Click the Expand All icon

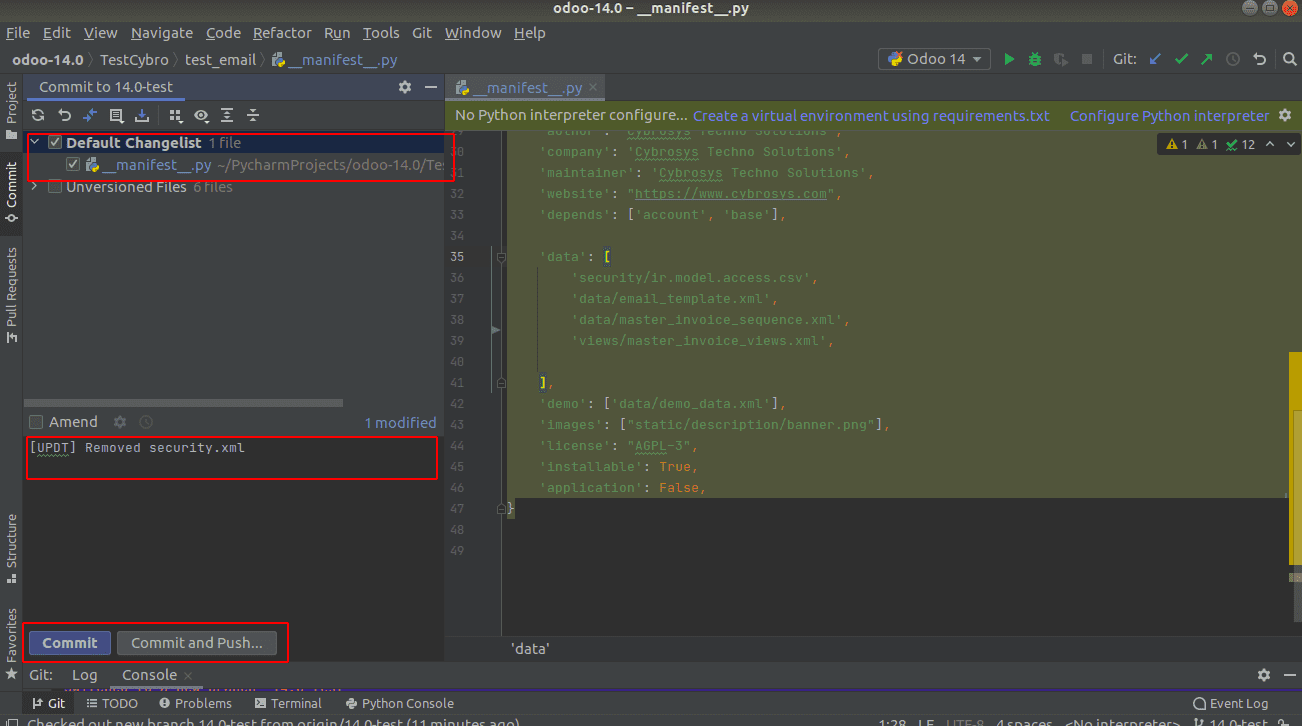(x=227, y=115)
